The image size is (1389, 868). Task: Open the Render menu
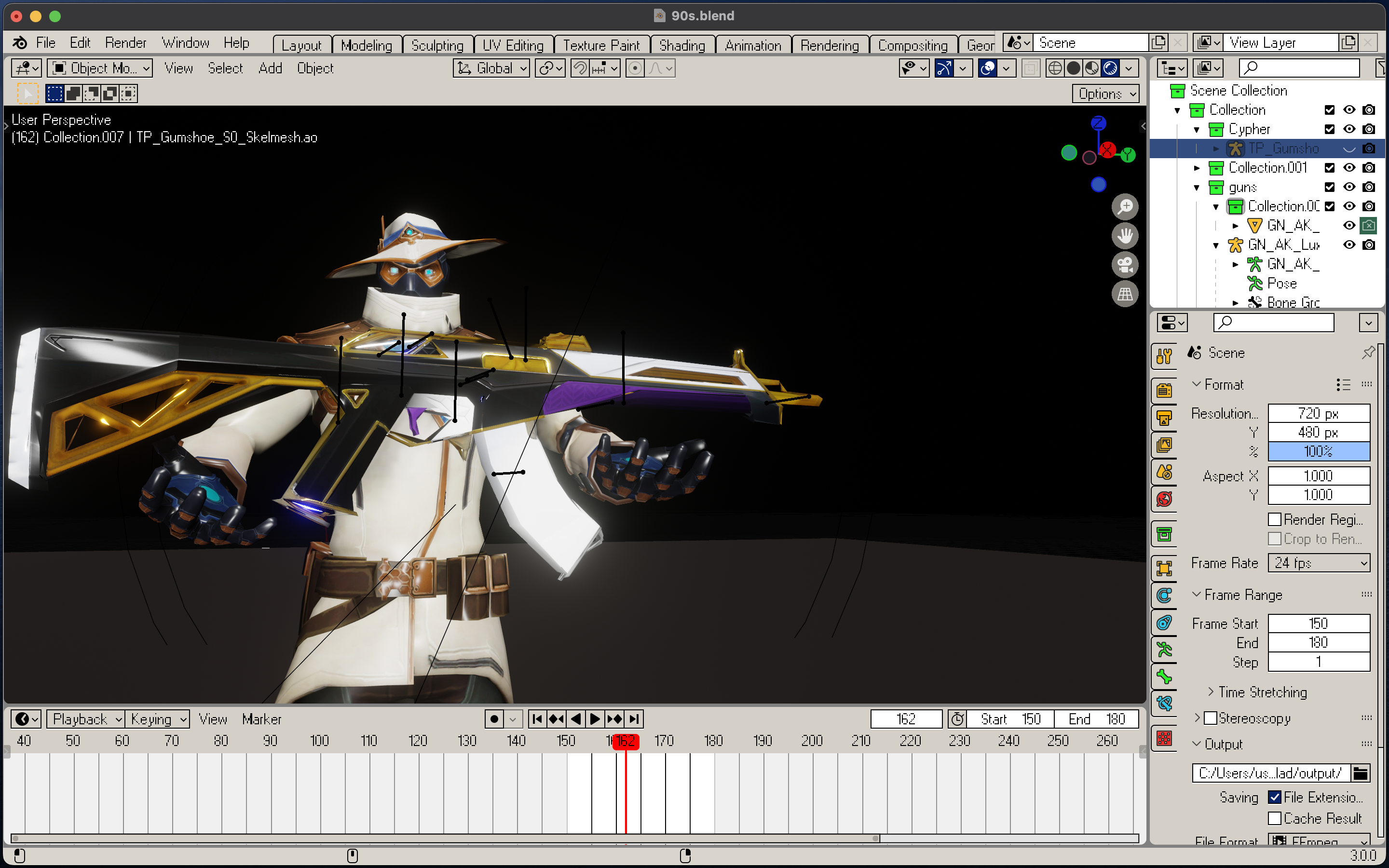click(126, 43)
